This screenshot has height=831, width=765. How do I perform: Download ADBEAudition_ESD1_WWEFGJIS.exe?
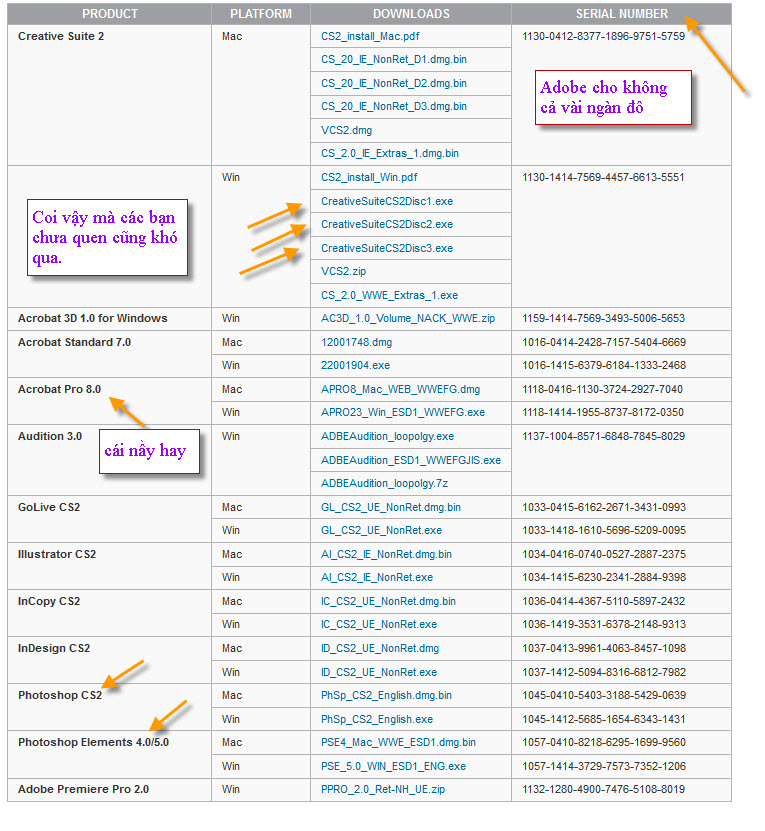click(411, 461)
